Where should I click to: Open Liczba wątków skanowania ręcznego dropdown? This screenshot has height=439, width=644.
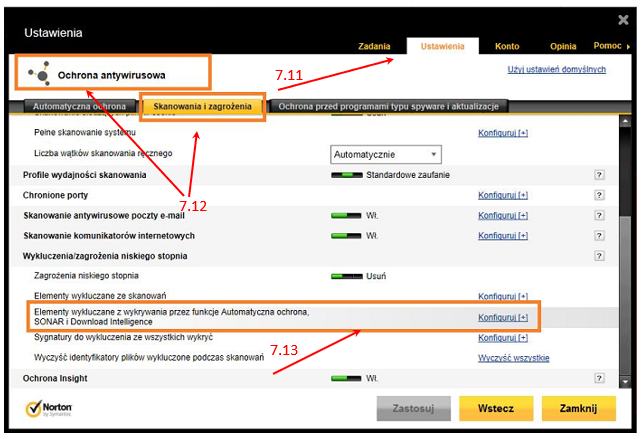386,154
